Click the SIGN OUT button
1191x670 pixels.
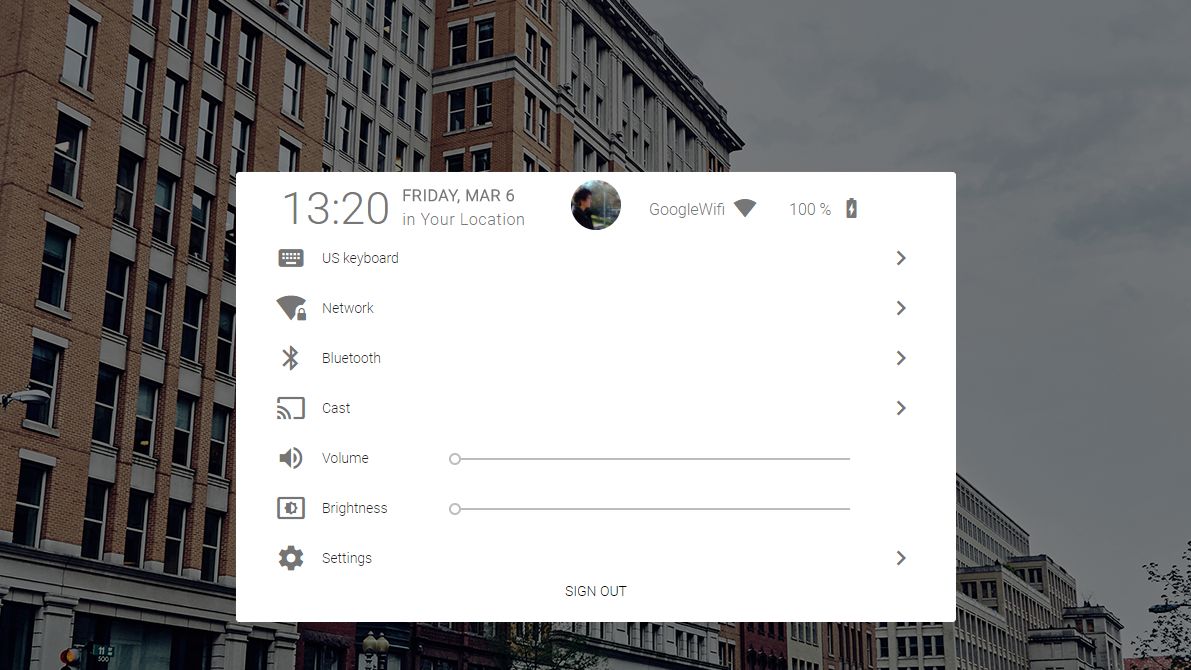(596, 591)
